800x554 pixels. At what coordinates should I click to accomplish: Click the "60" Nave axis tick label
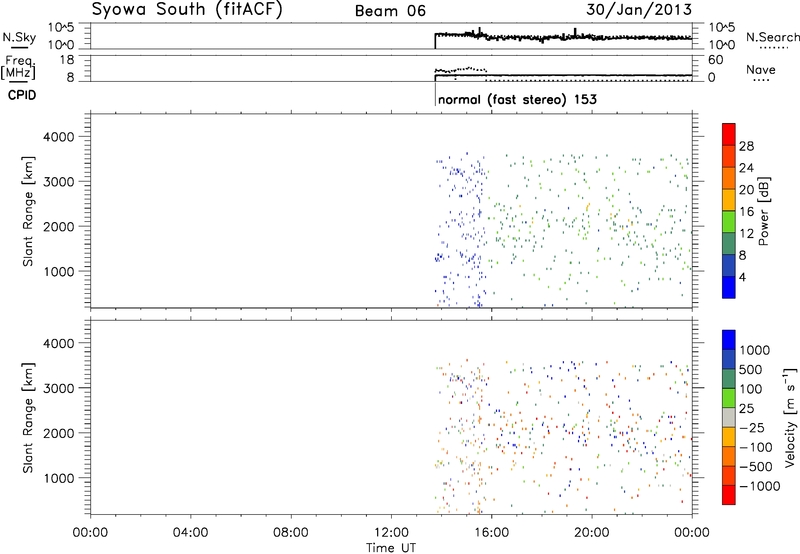pyautogui.click(x=715, y=60)
